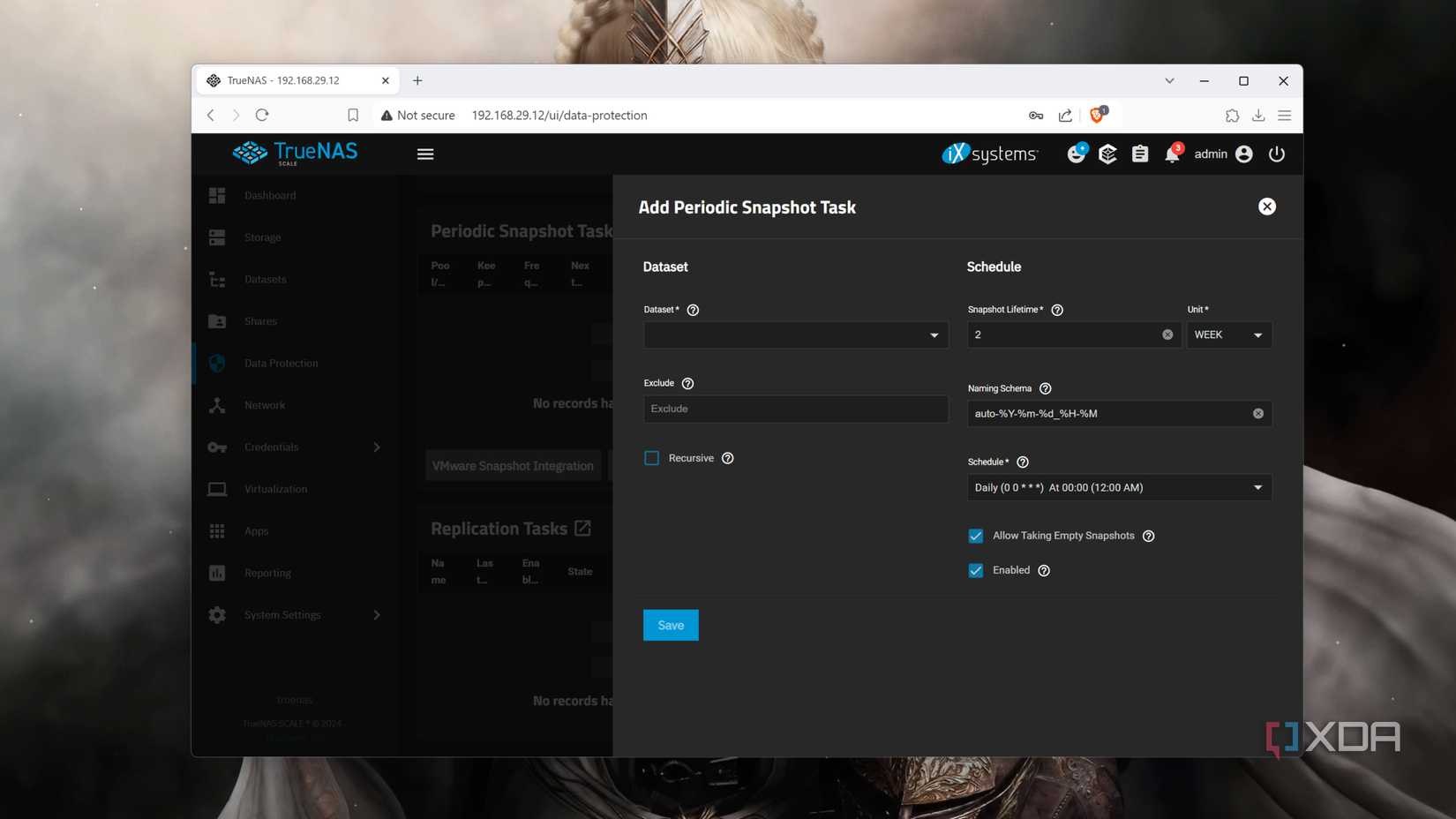This screenshot has height=819, width=1456.
Task: Uncheck Allow Taking Empty Snapshots
Action: 976,537
